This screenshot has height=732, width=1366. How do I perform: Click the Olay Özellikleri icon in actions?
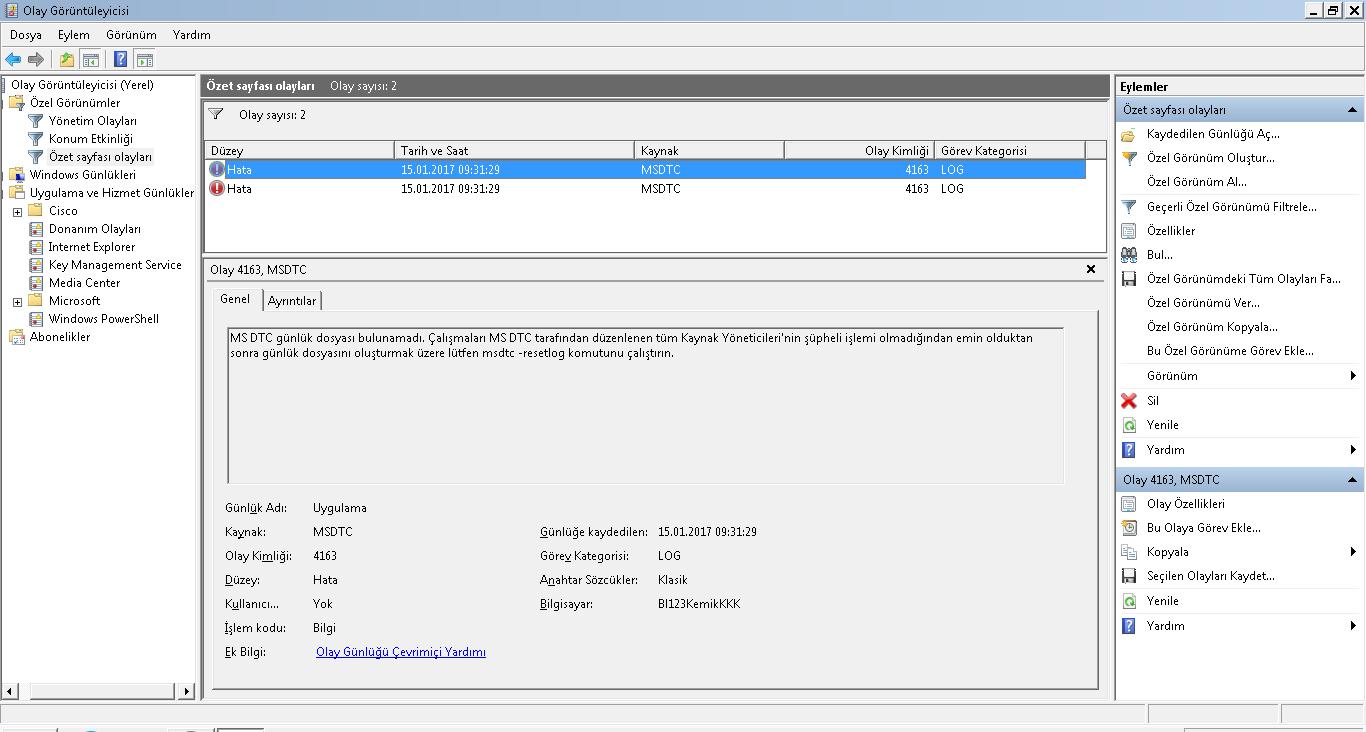click(1129, 504)
